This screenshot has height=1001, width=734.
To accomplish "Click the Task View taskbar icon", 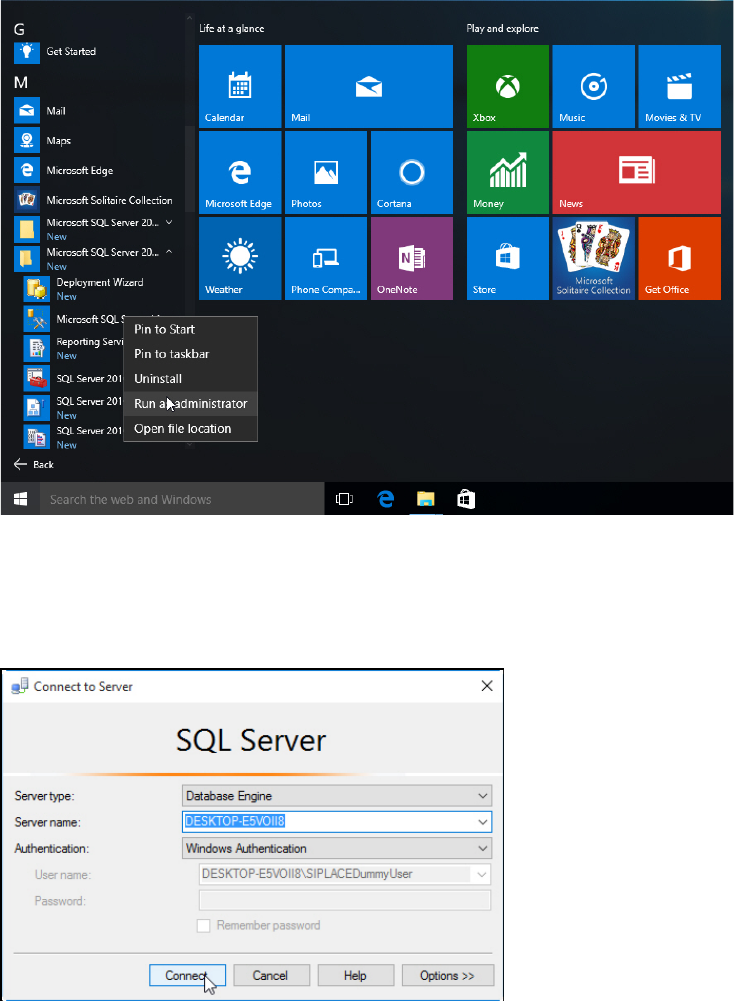I will tap(344, 499).
